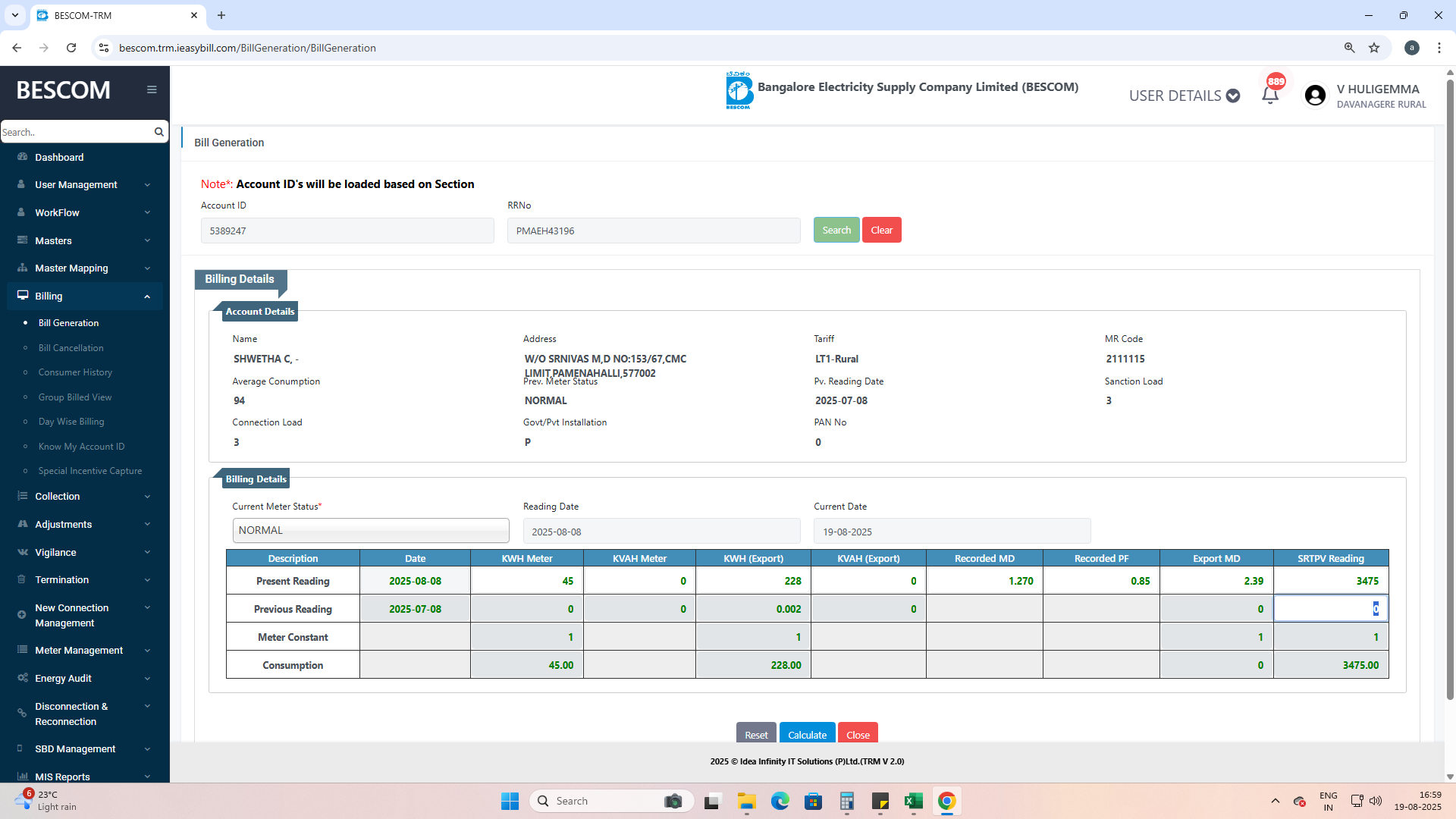Screen dimensions: 1456x819
Task: Click the hamburger menu icon beside BESCOM
Action: point(152,89)
